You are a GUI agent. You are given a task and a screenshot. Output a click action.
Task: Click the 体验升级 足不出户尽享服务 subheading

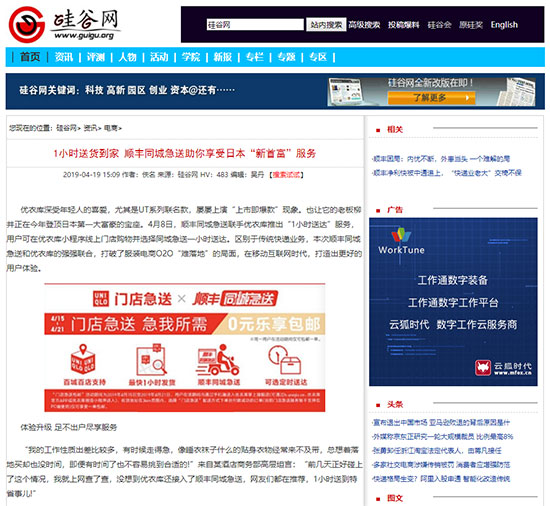69,427
